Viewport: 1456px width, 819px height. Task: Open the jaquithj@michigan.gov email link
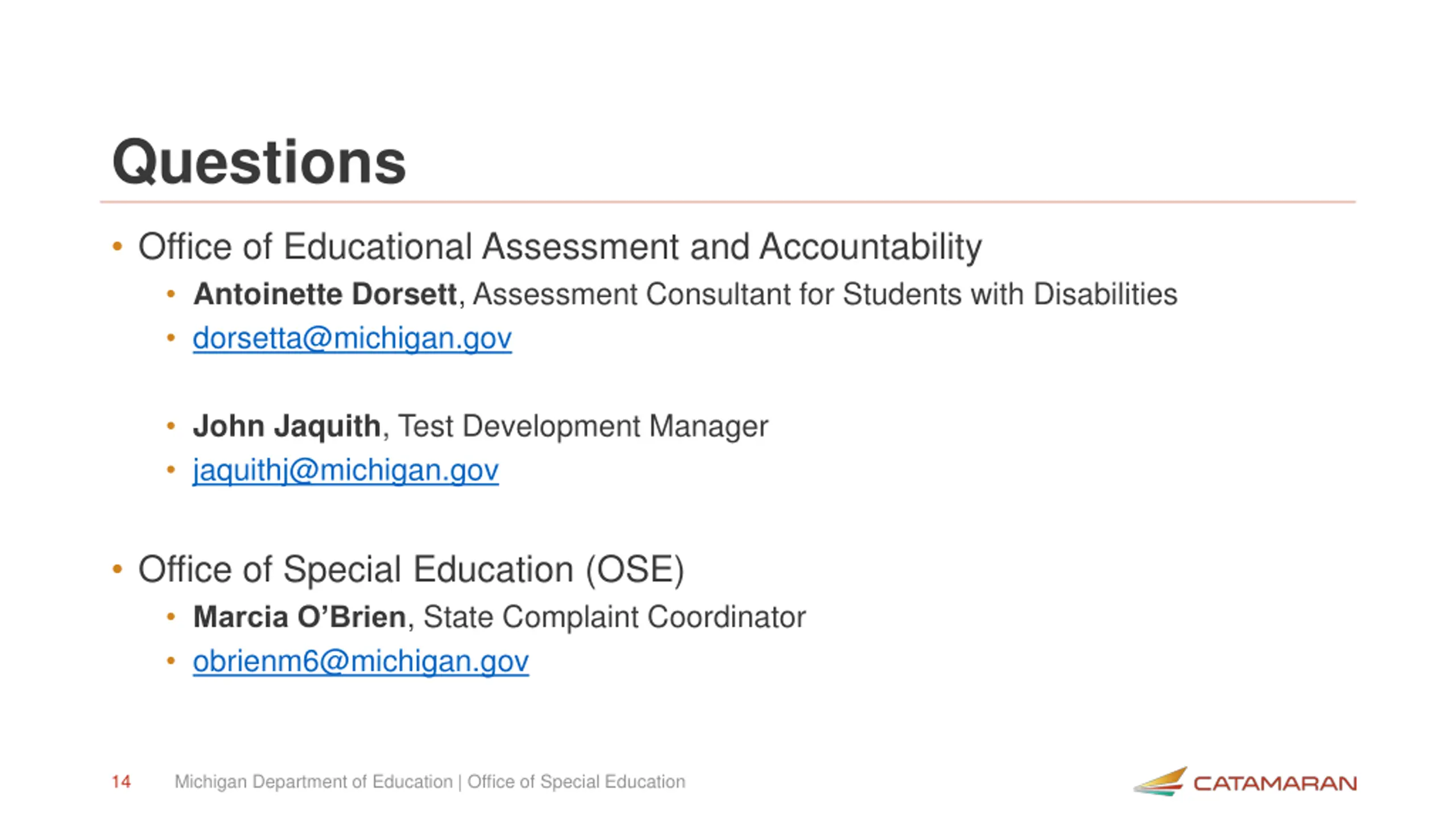pos(346,470)
